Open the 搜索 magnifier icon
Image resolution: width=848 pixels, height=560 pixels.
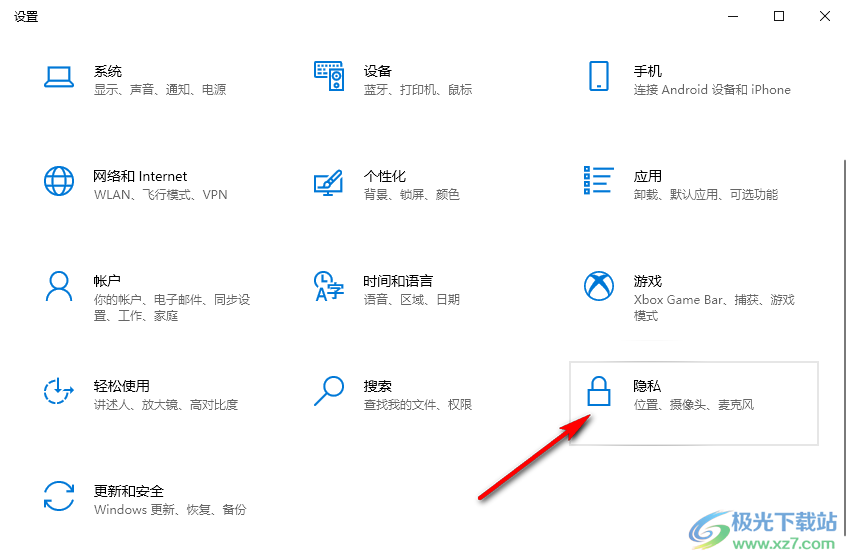coord(329,391)
